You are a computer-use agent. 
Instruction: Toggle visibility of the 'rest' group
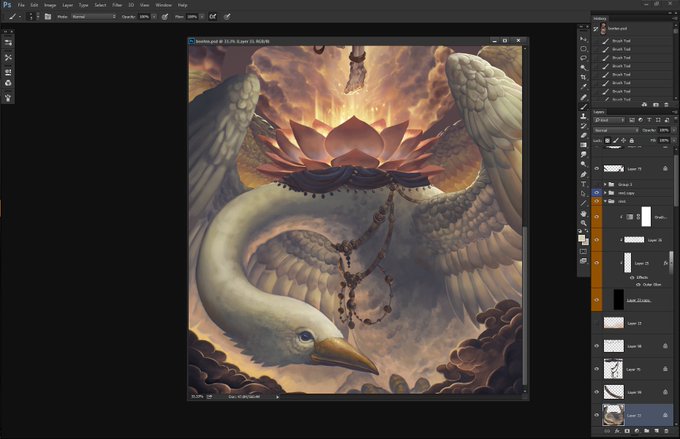pos(597,201)
